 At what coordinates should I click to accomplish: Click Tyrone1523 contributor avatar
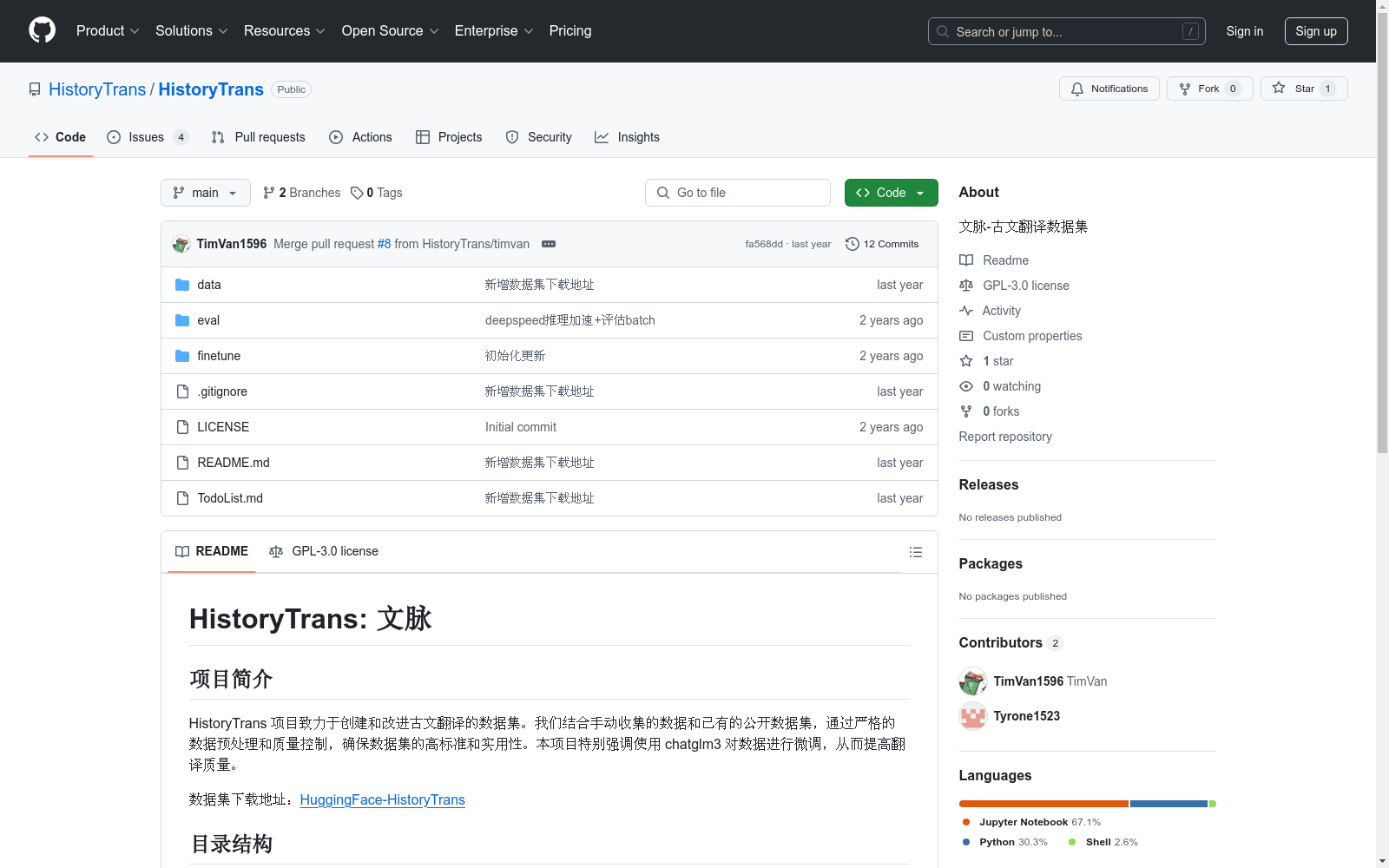973,716
